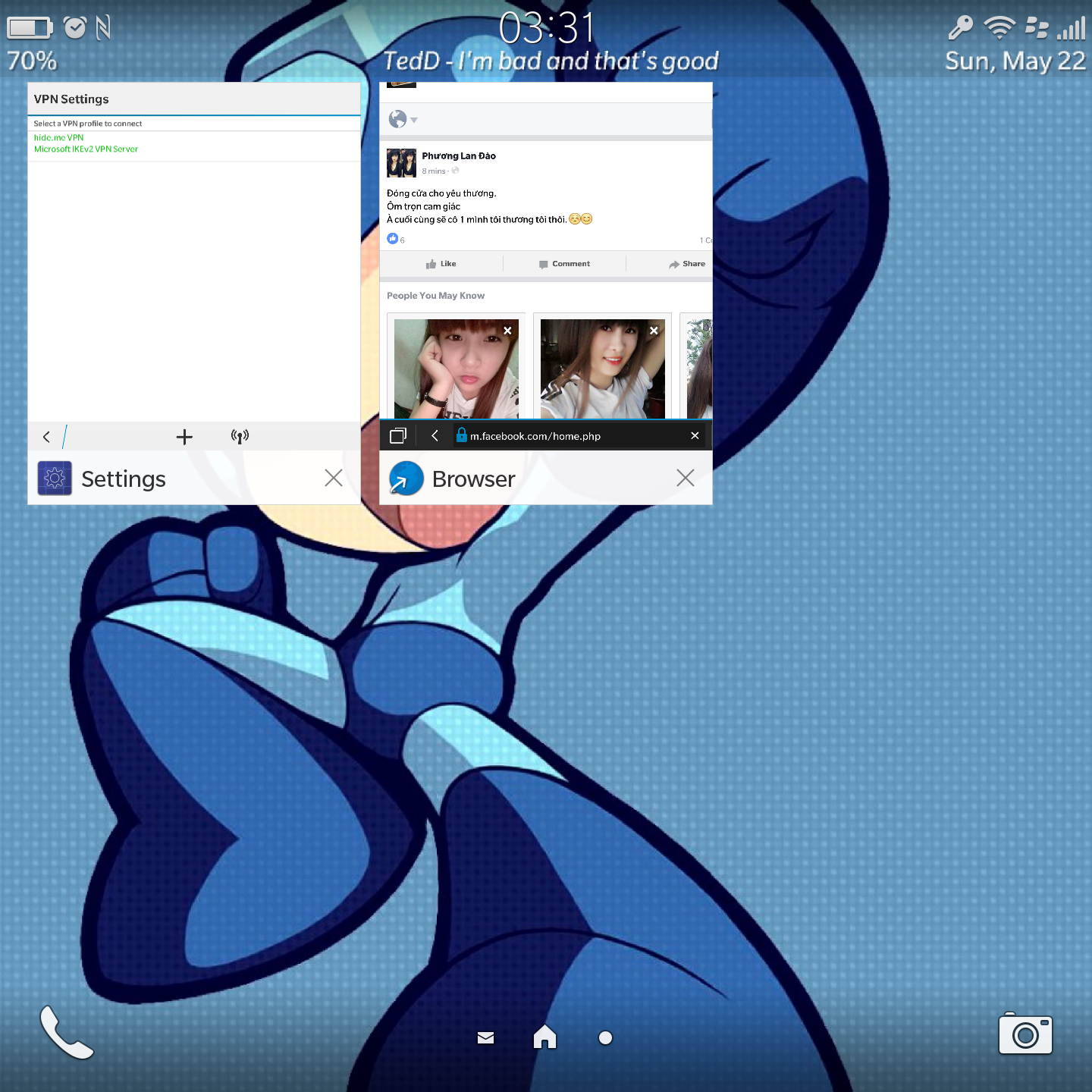1092x1092 pixels.
Task: Tap the Wi-Fi status icon
Action: coord(999,28)
